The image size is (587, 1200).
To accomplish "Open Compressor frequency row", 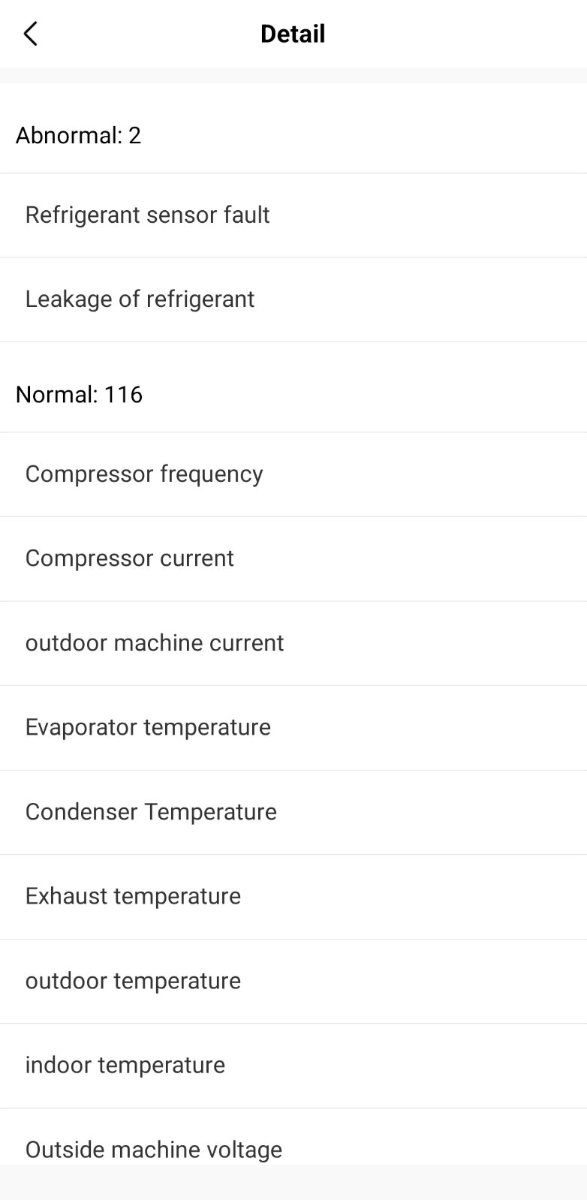I will 293,474.
